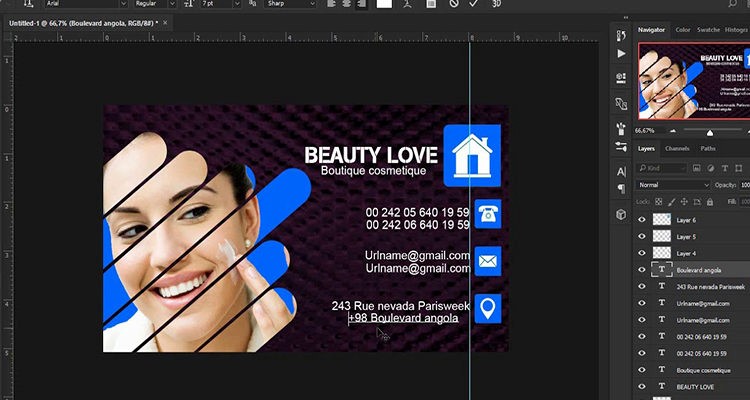
Task: Switch to the Swatches tab
Action: click(x=708, y=30)
